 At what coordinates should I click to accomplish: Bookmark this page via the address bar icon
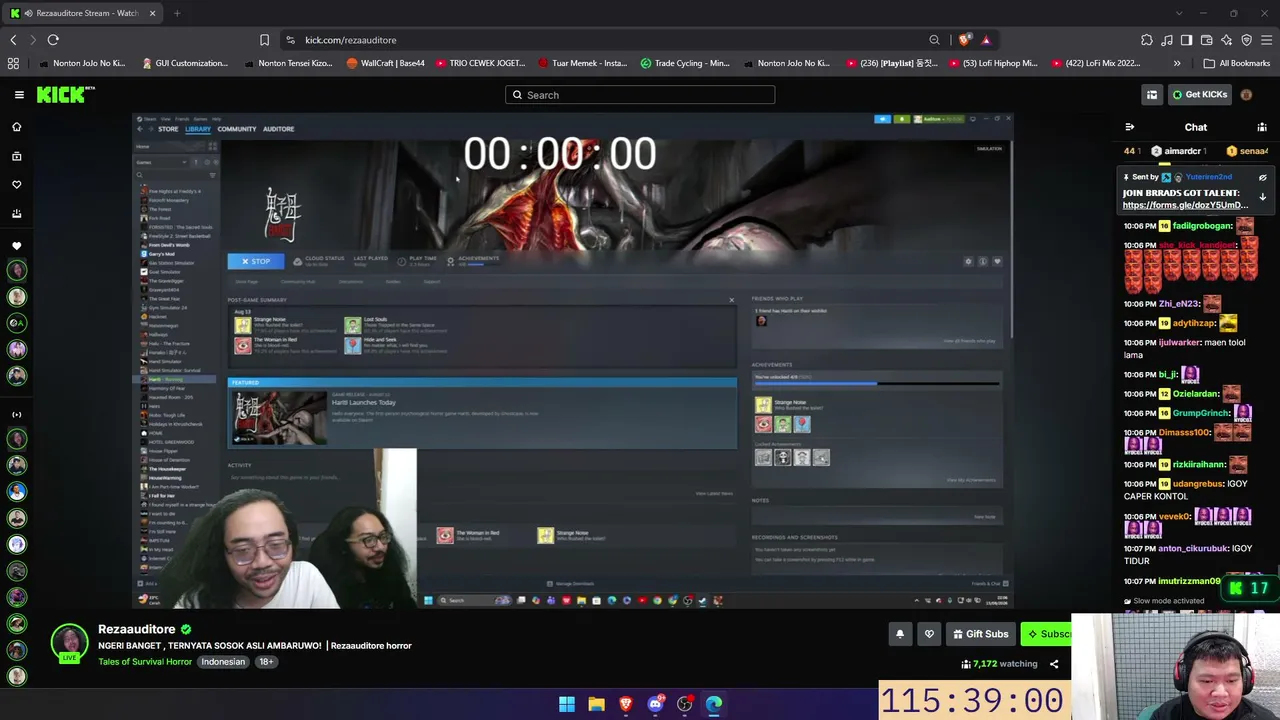click(x=264, y=40)
